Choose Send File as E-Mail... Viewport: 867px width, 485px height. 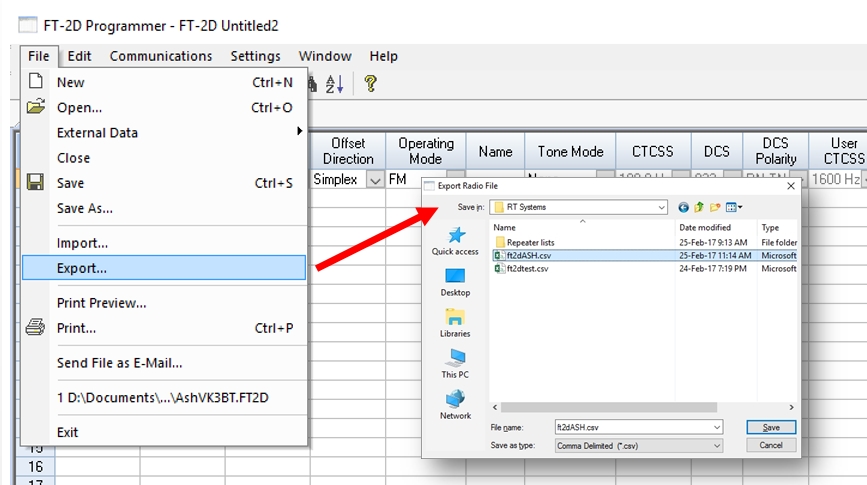164,363
